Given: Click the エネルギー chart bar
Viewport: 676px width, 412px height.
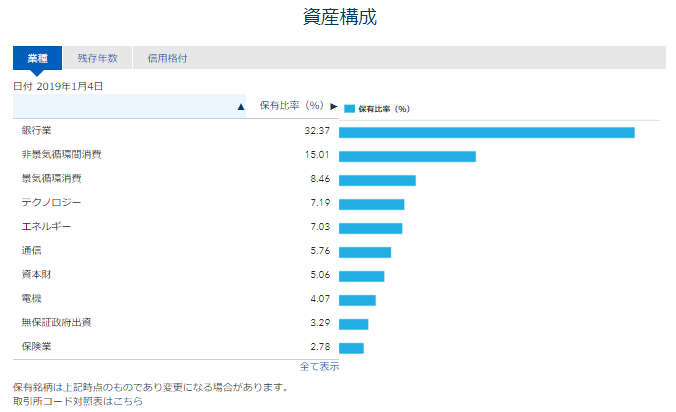Looking at the screenshot, I should click(371, 228).
